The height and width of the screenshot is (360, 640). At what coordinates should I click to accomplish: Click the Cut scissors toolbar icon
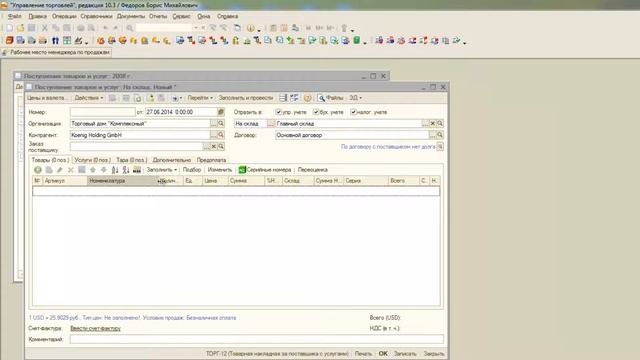(x=44, y=28)
